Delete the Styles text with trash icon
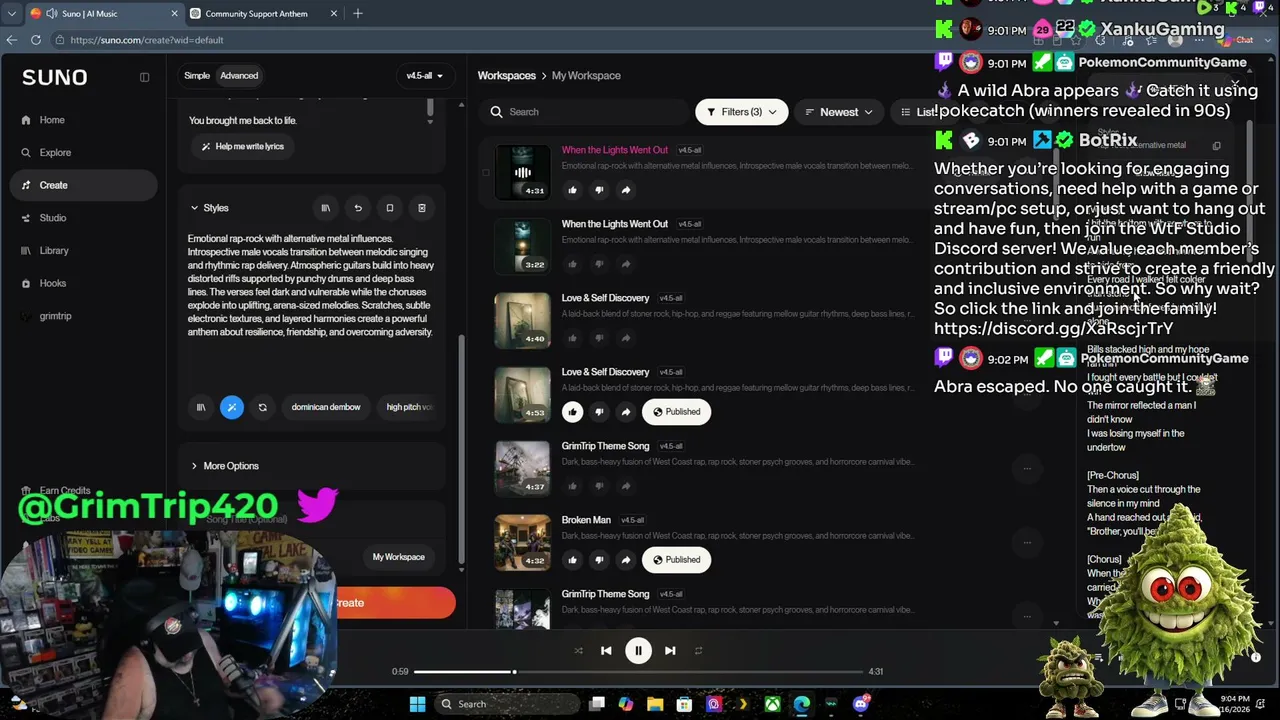Screen dimensions: 1280x720 click(421, 208)
